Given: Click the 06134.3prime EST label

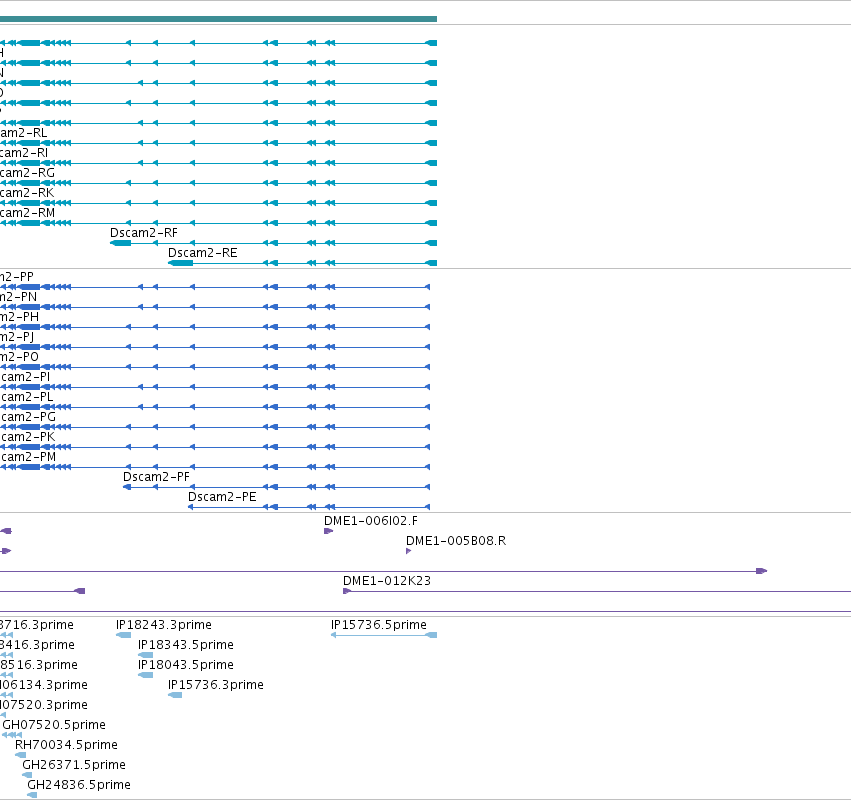Looking at the screenshot, I should tap(43, 685).
